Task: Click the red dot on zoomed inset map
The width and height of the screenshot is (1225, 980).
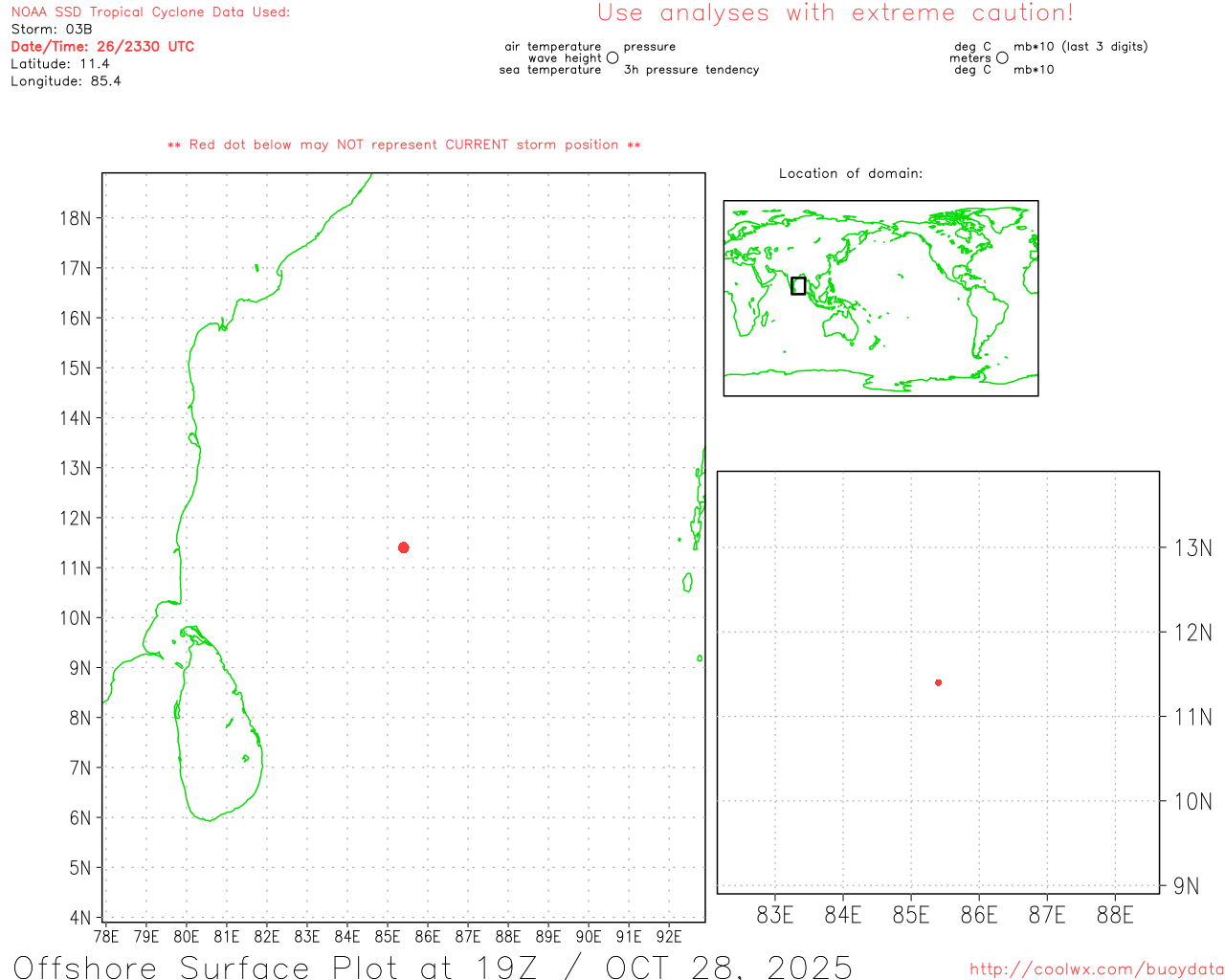Action: tap(939, 682)
